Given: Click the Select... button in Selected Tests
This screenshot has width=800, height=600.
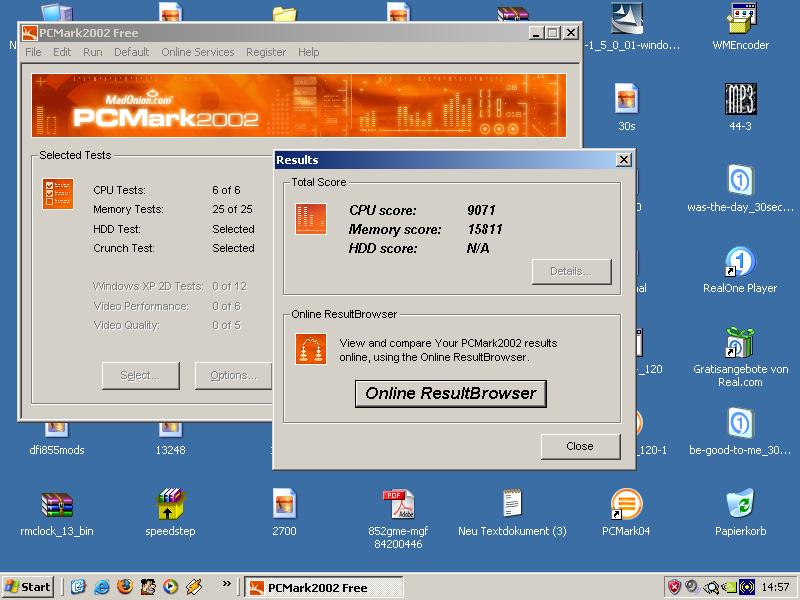Looking at the screenshot, I should pyautogui.click(x=140, y=376).
